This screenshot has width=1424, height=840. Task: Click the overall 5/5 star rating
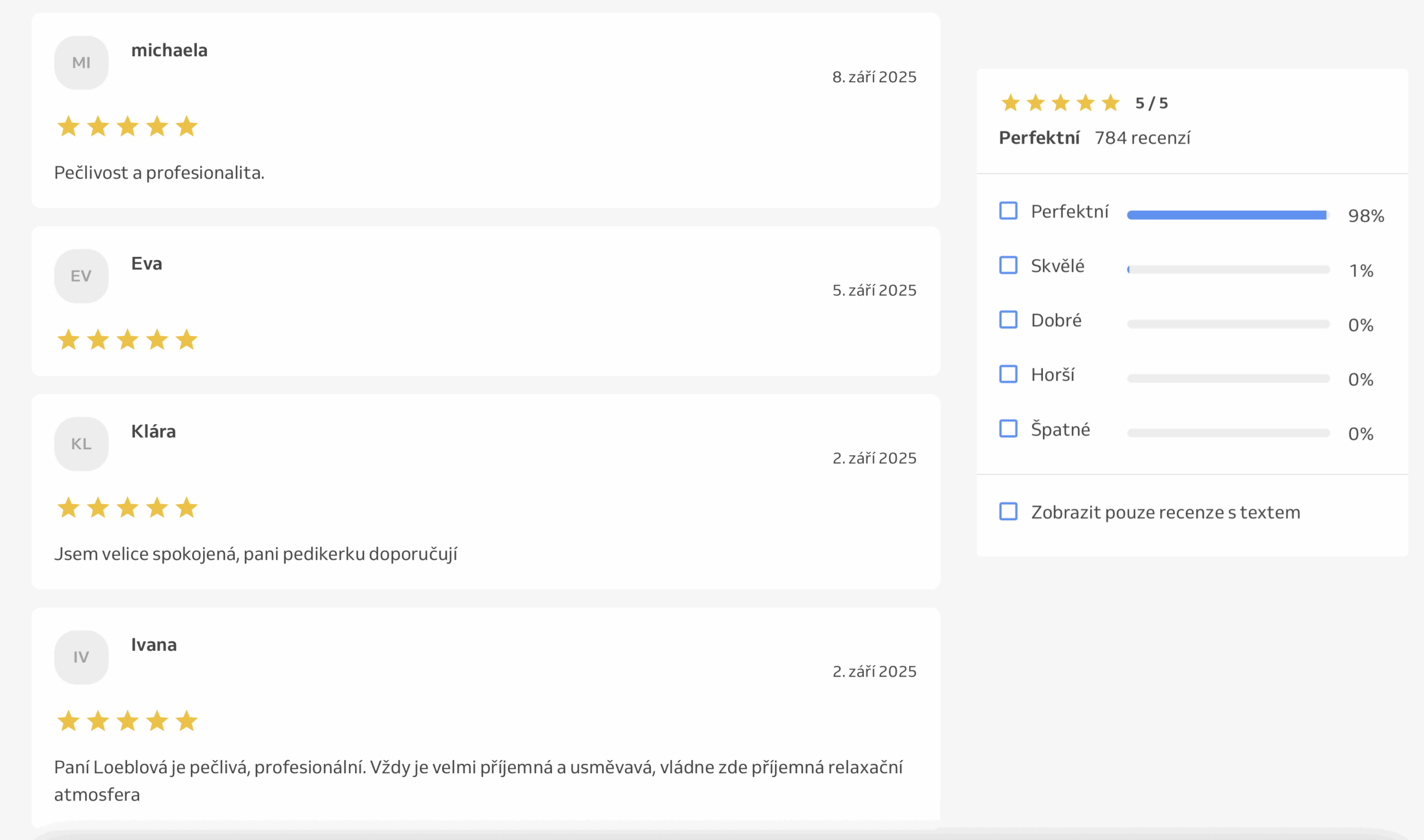coord(1060,103)
